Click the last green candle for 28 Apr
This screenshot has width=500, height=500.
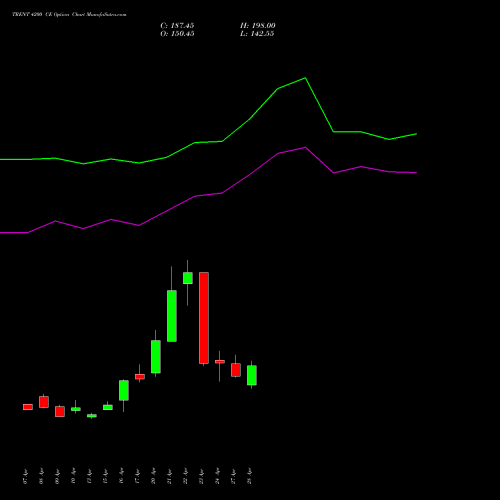click(x=252, y=375)
